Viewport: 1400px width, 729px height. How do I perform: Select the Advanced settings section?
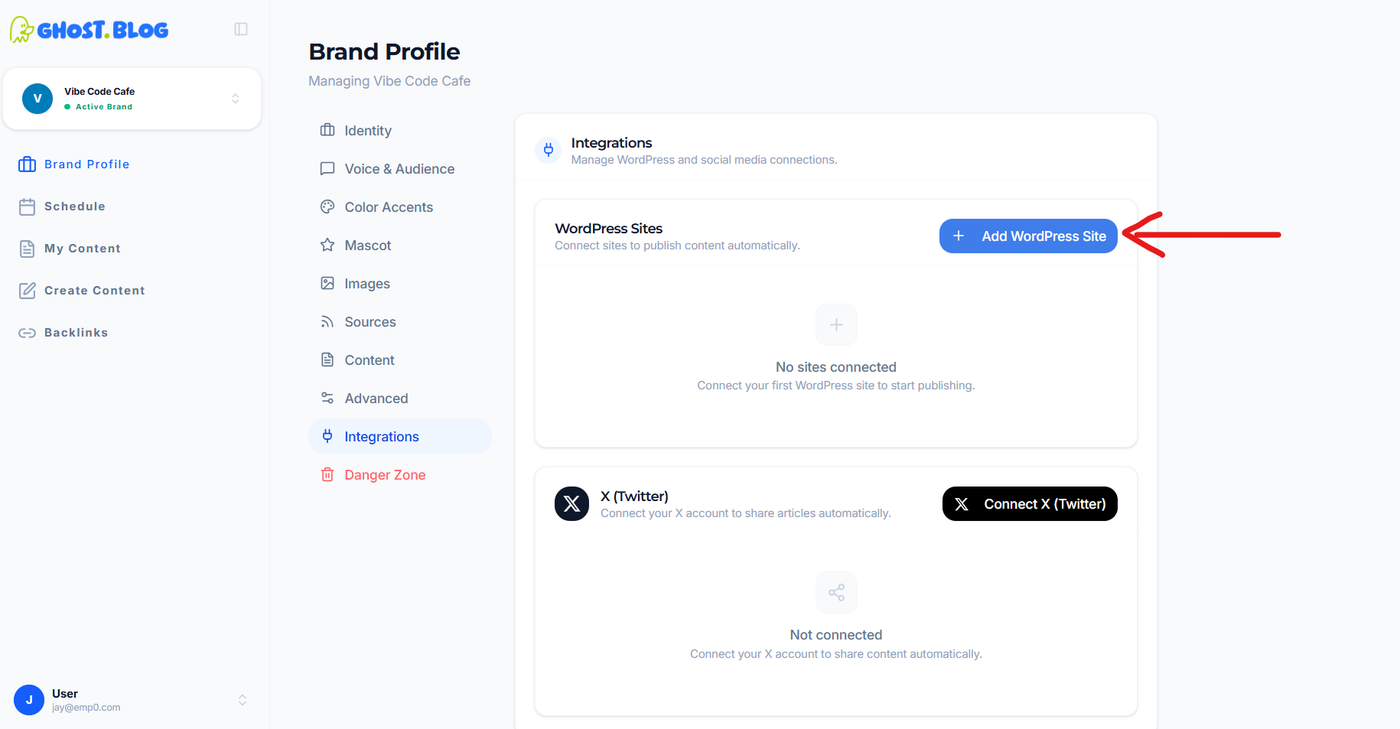[x=376, y=398]
